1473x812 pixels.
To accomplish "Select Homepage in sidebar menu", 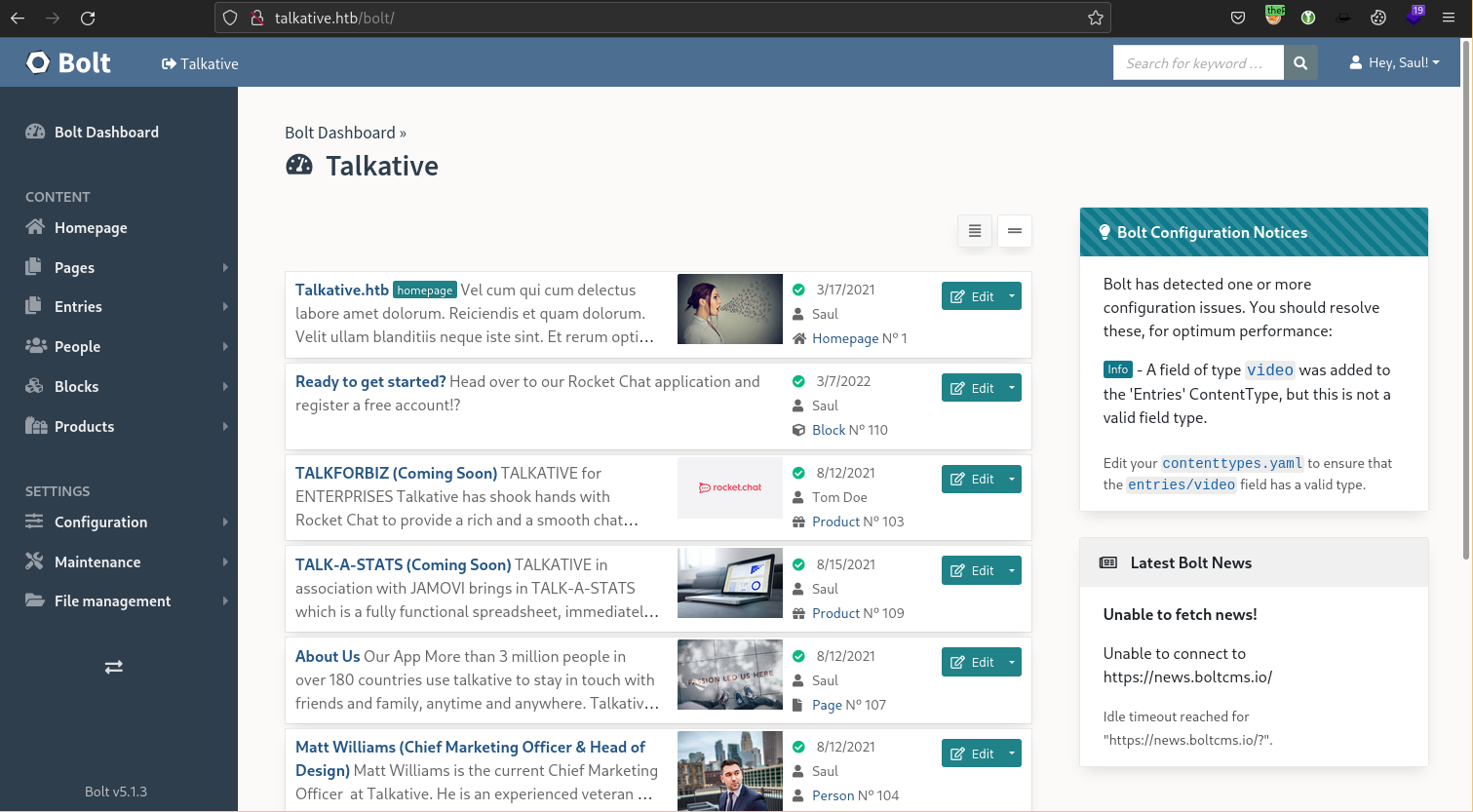I will tap(91, 227).
